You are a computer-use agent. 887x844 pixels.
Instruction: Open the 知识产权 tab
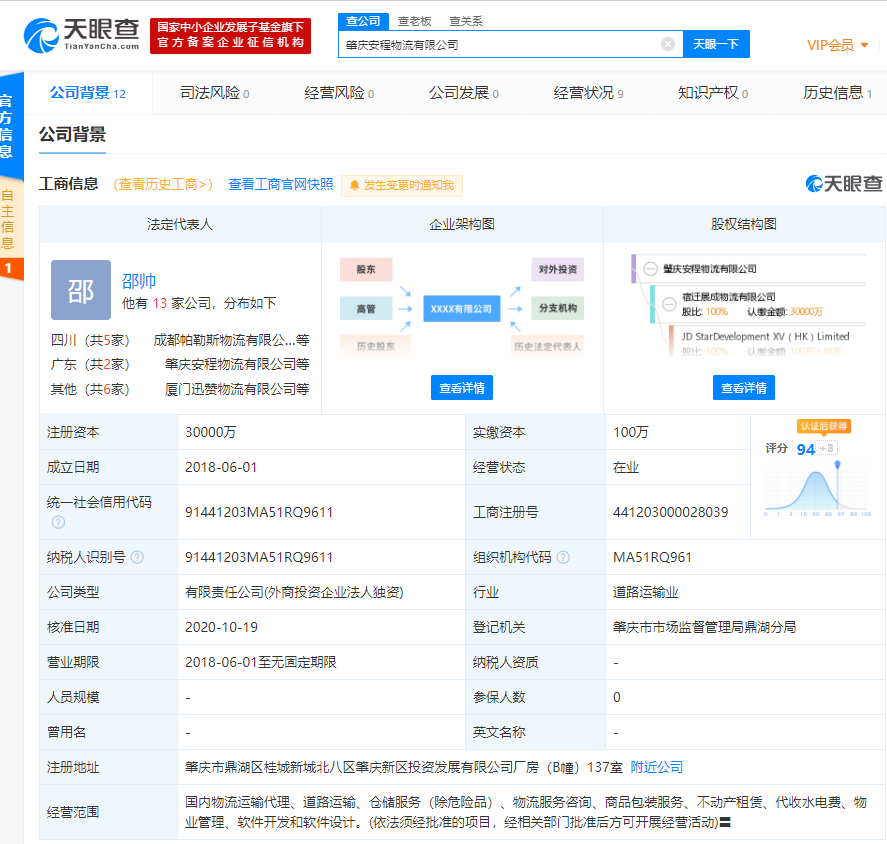tap(713, 93)
